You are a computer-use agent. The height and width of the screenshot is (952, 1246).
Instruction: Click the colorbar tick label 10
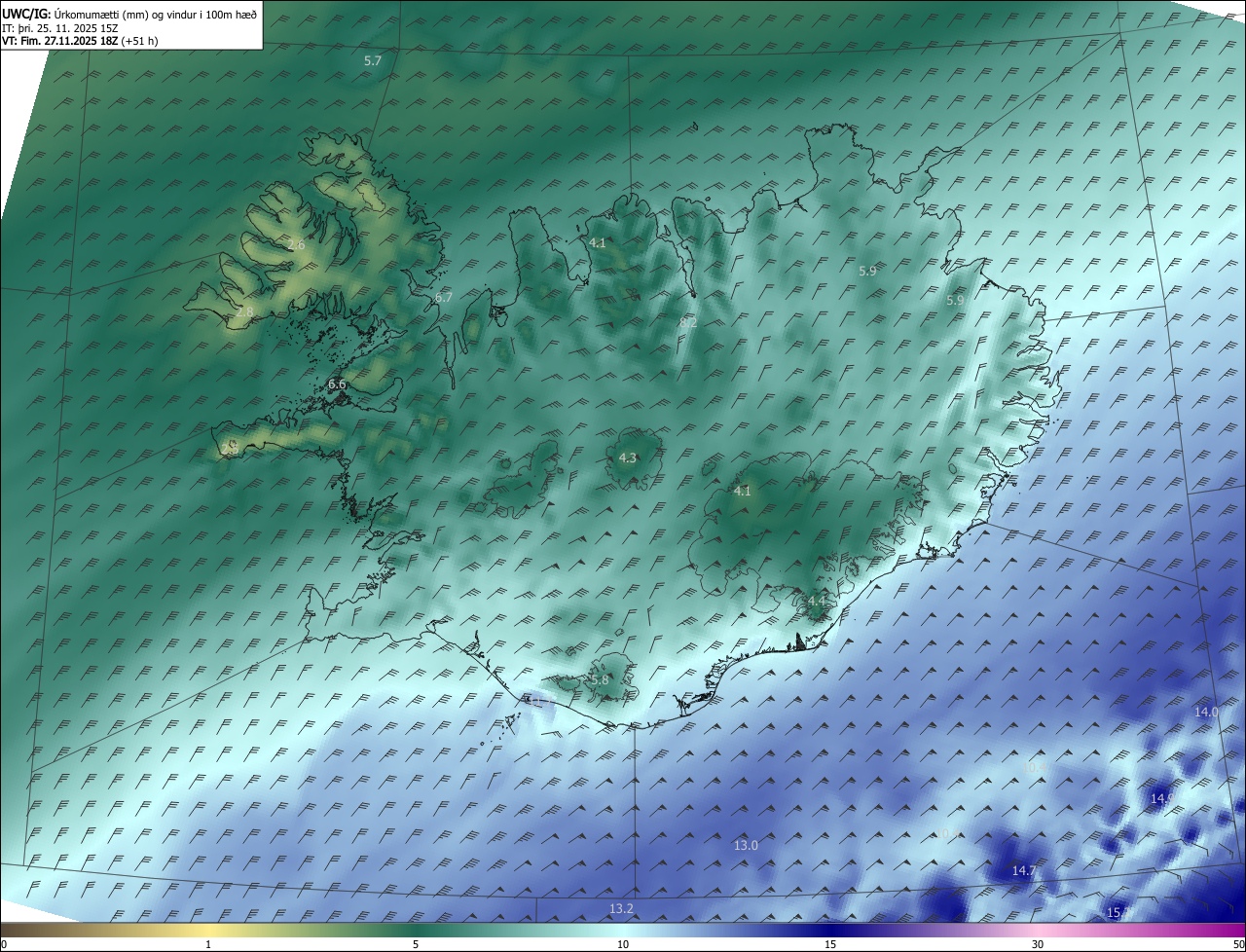coord(623,944)
